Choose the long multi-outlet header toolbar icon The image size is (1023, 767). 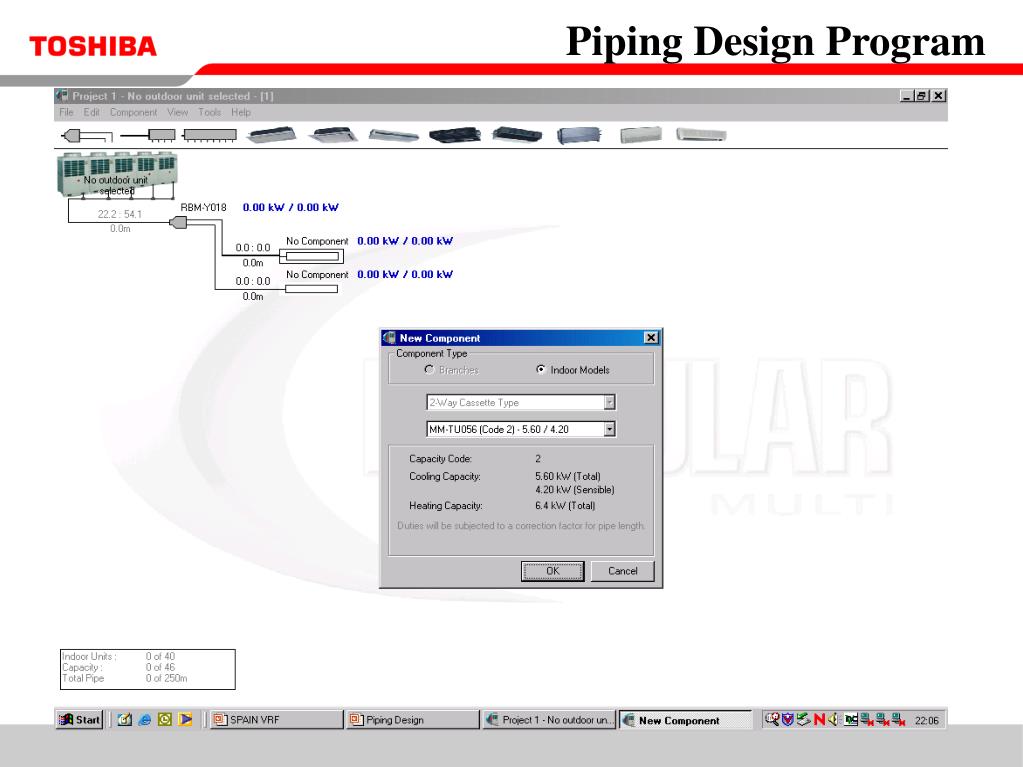coord(209,136)
